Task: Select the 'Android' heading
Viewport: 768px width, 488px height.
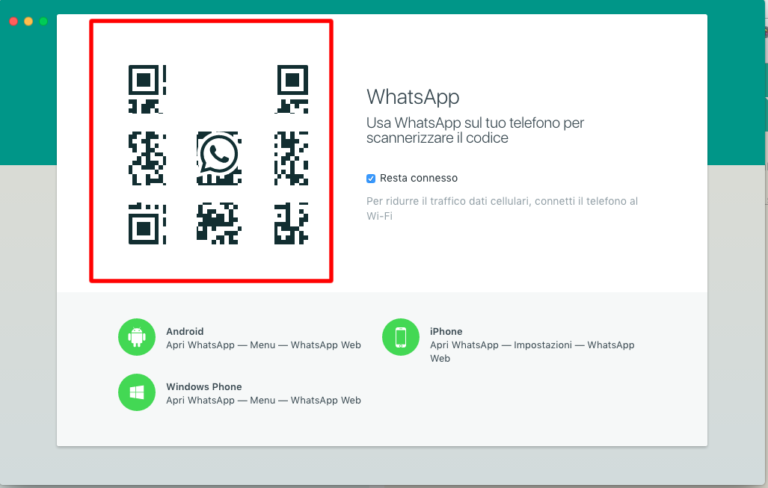Action: tap(185, 331)
